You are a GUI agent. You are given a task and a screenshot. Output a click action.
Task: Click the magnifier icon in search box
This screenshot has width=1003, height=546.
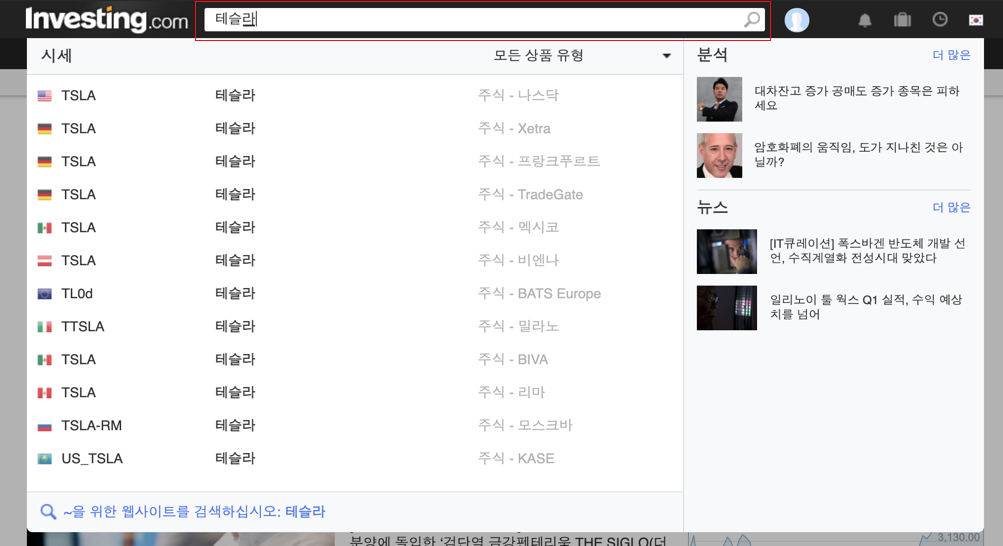click(752, 20)
